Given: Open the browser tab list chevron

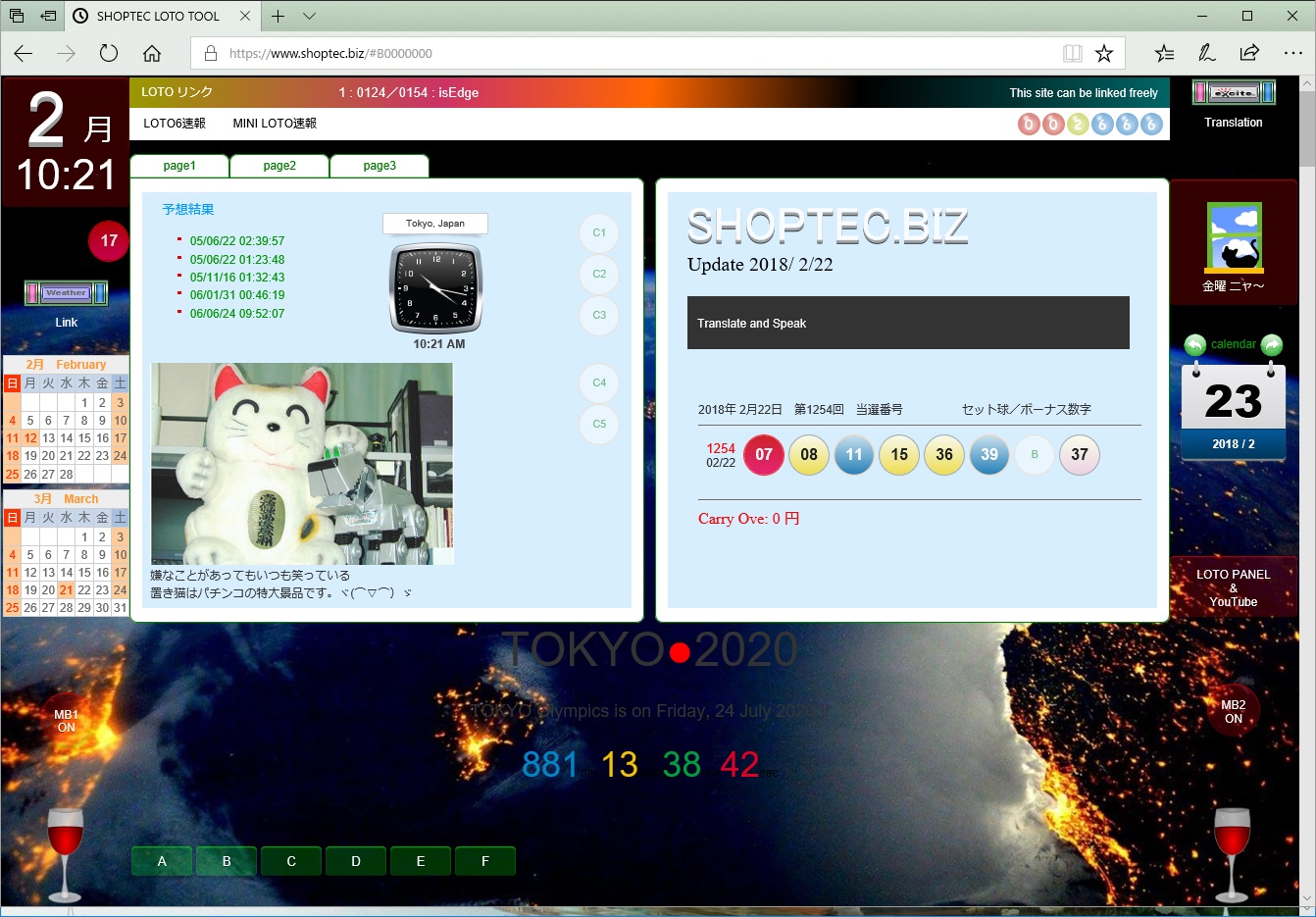Looking at the screenshot, I should [309, 17].
